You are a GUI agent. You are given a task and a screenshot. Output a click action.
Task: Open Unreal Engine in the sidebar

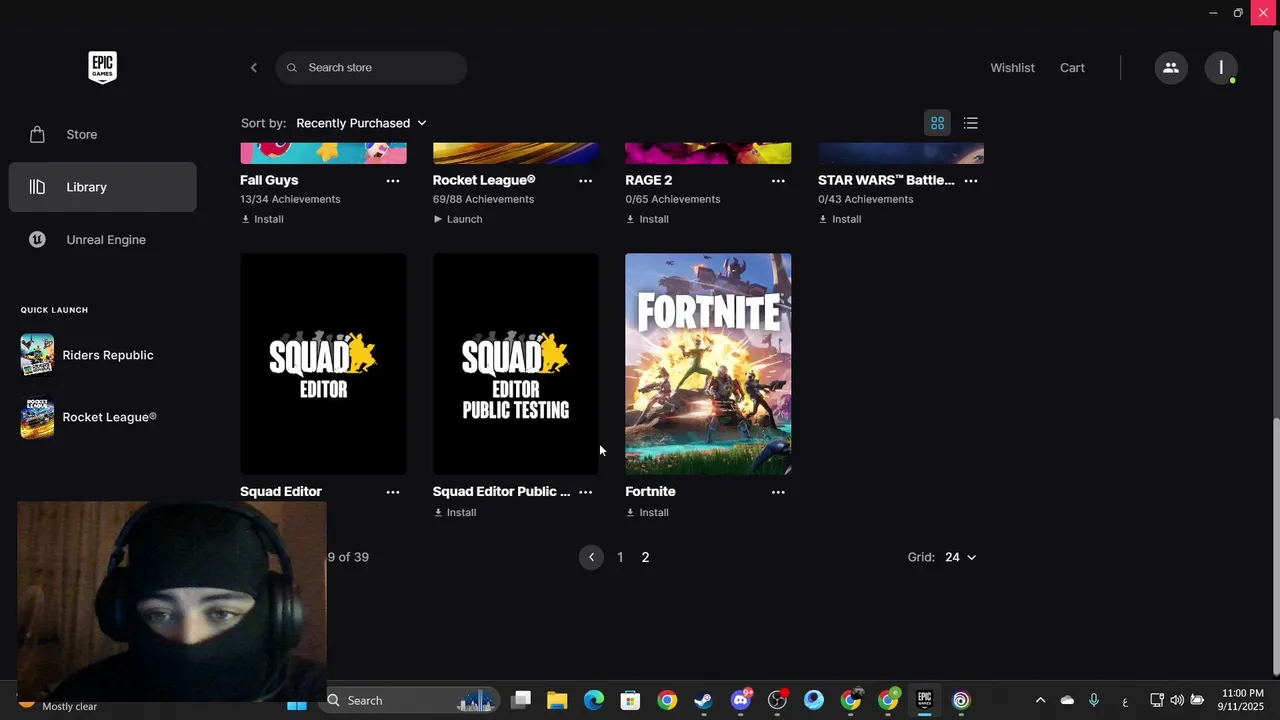(x=102, y=240)
